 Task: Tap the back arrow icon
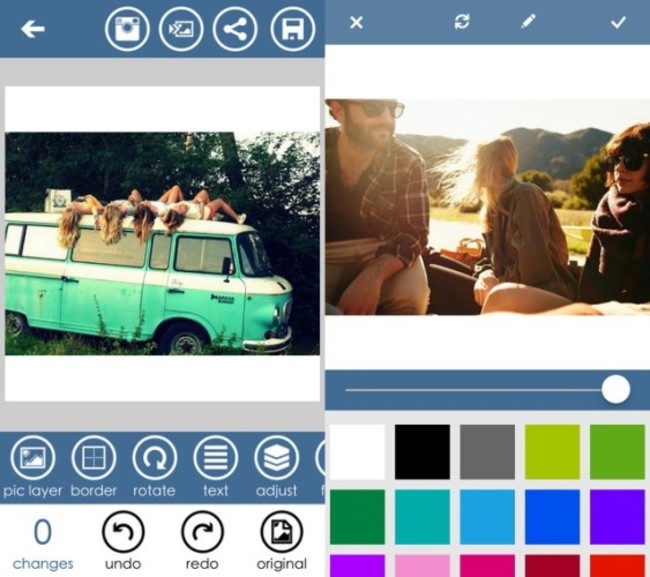click(x=33, y=29)
